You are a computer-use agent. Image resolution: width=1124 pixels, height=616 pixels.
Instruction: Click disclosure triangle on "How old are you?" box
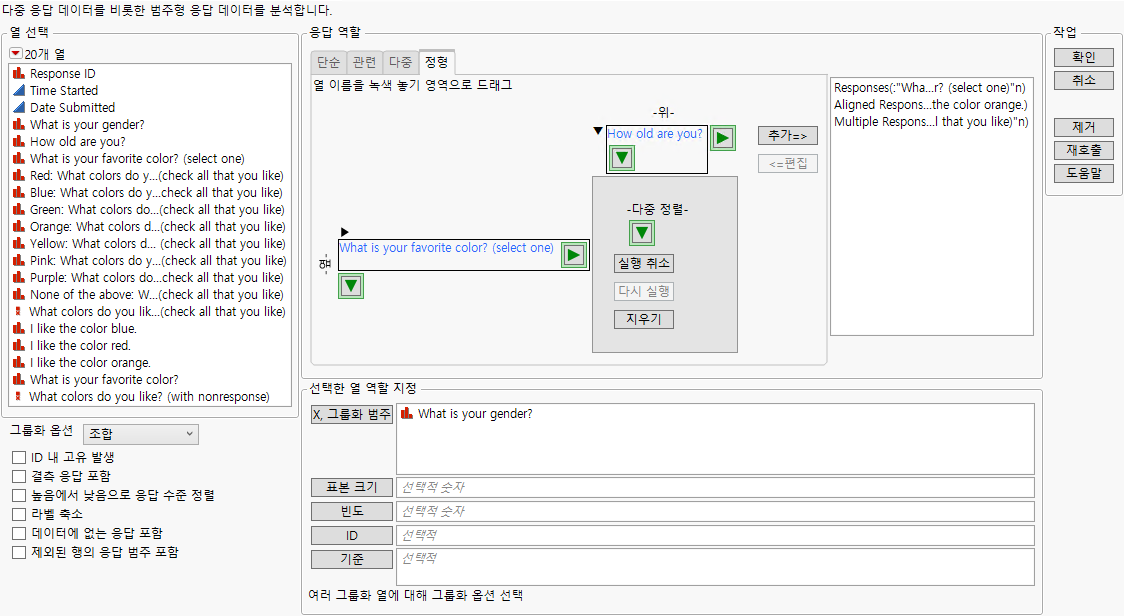[x=597, y=129]
